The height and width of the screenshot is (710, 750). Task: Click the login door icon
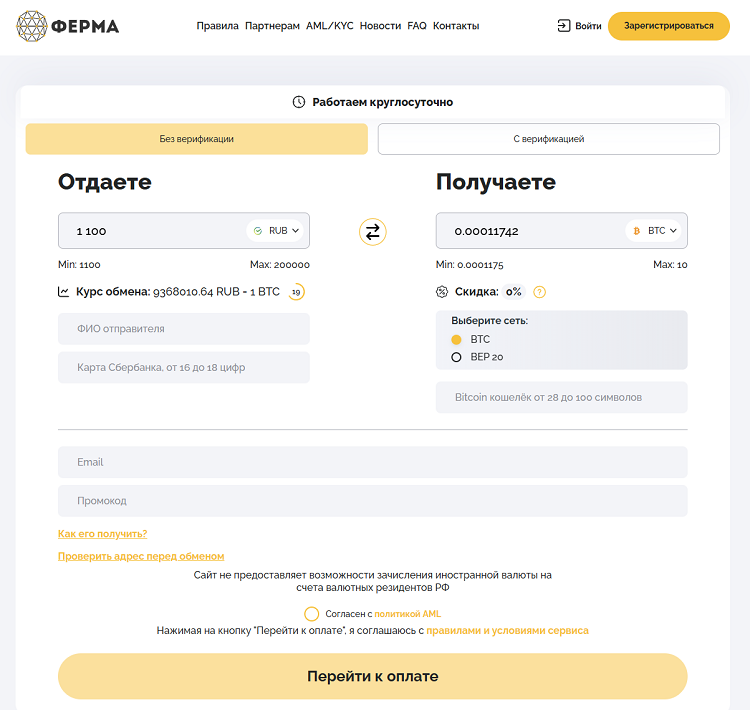coord(564,26)
